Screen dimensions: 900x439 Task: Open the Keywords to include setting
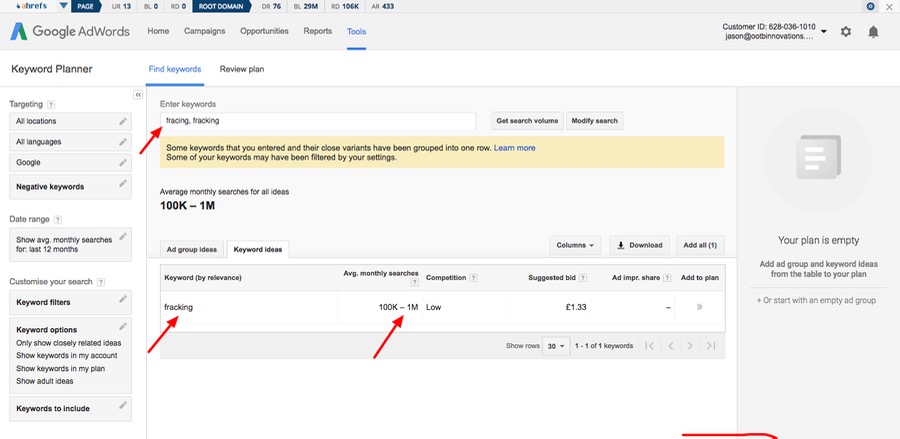click(x=71, y=409)
